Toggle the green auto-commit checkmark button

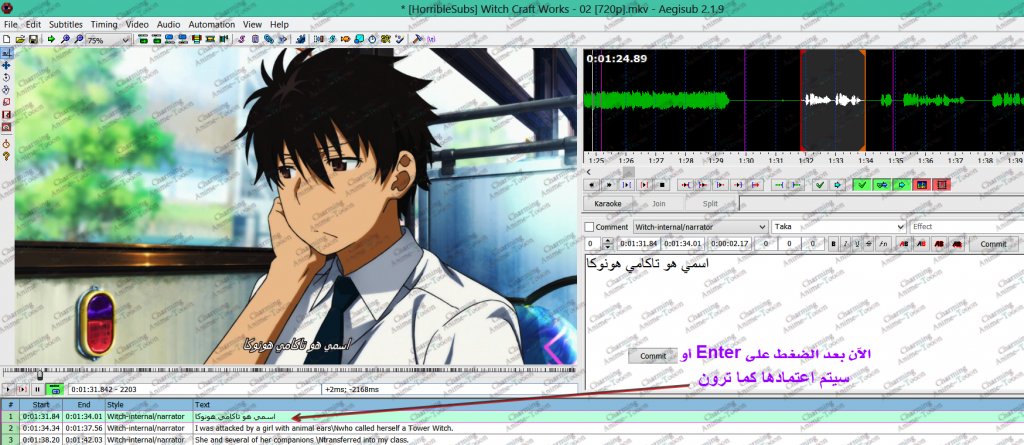click(861, 185)
